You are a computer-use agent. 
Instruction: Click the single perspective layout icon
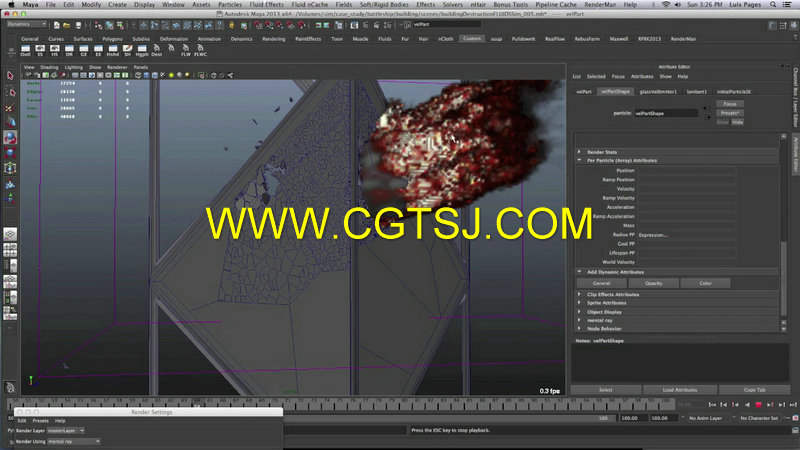(10, 234)
